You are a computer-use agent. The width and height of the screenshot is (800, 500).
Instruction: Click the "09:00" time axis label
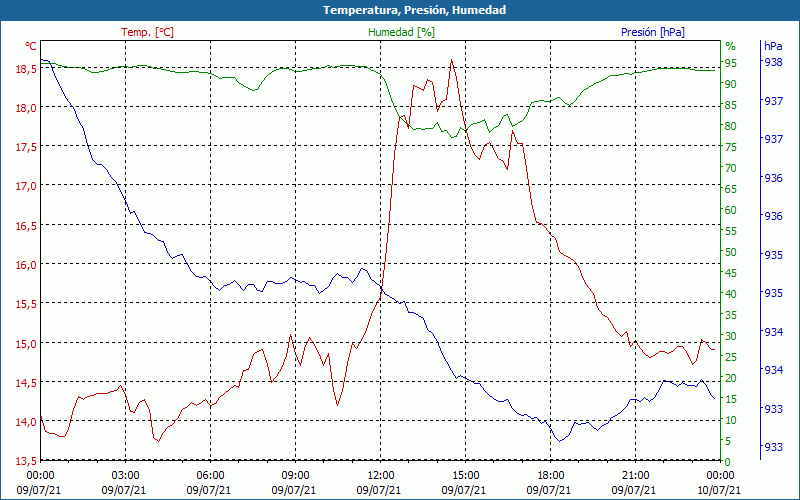pyautogui.click(x=295, y=476)
